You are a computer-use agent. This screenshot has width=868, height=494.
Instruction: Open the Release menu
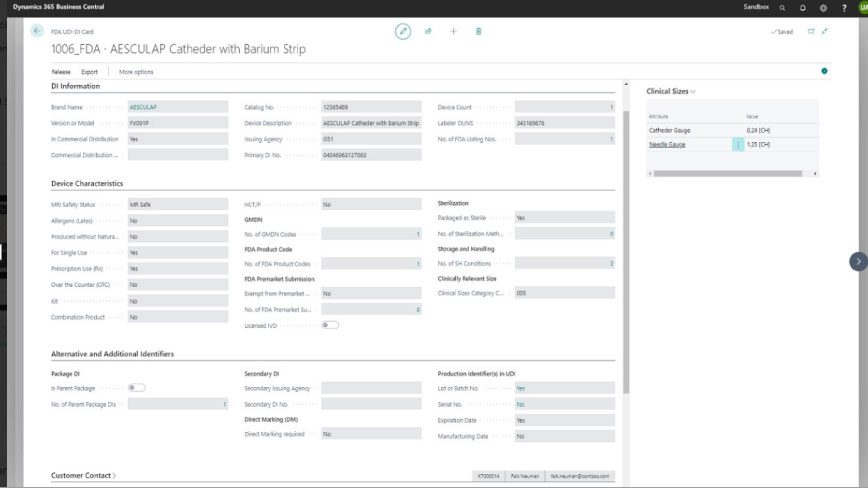[x=61, y=72]
